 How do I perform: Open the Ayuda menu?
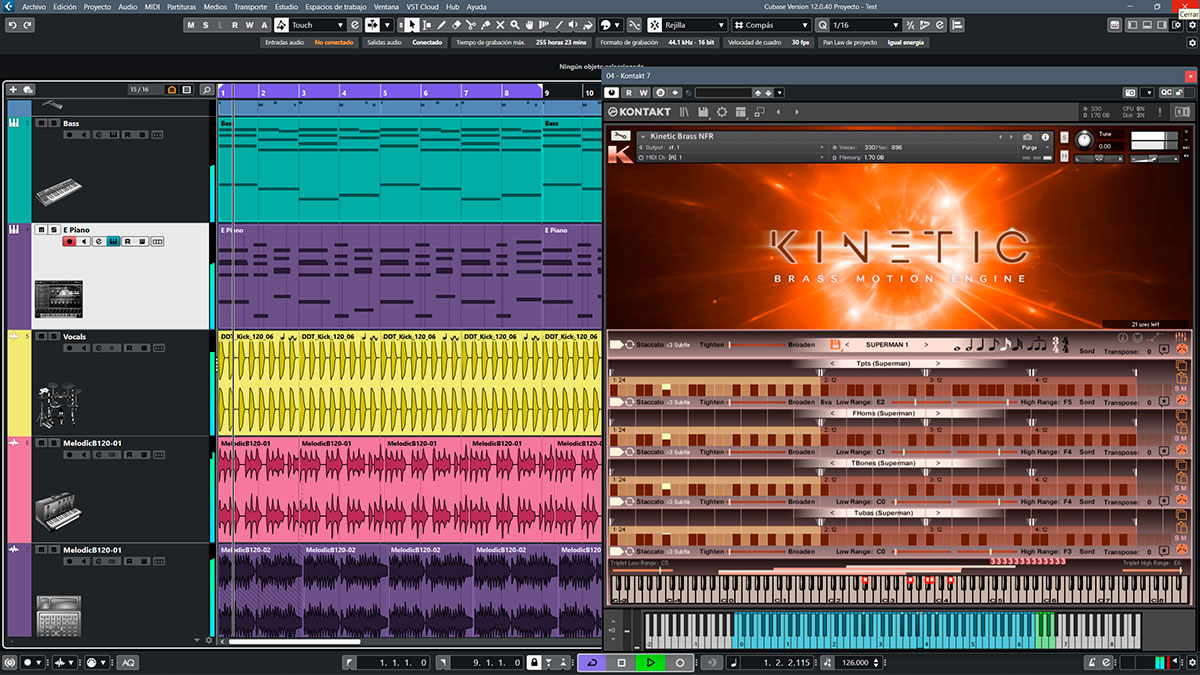tap(477, 6)
